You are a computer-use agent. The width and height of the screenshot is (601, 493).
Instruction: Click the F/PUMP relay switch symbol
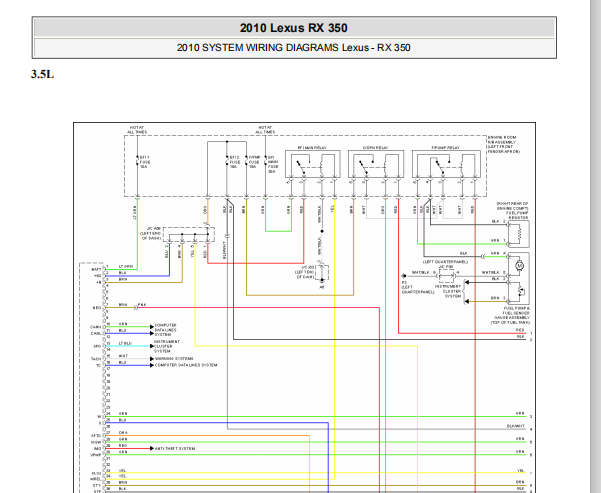[440, 168]
